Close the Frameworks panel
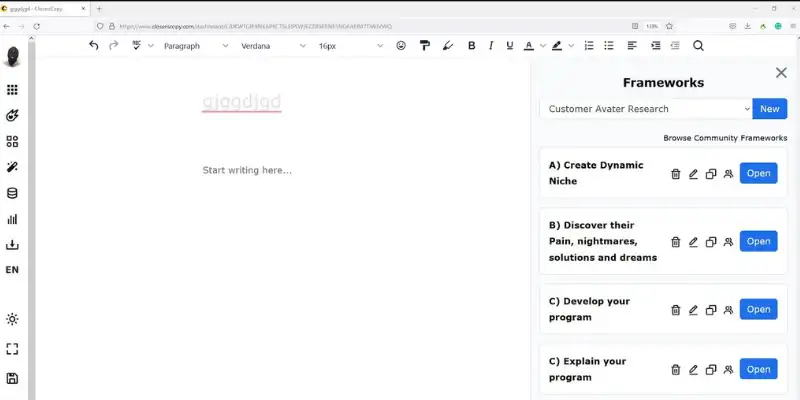The width and height of the screenshot is (800, 400). 781,72
